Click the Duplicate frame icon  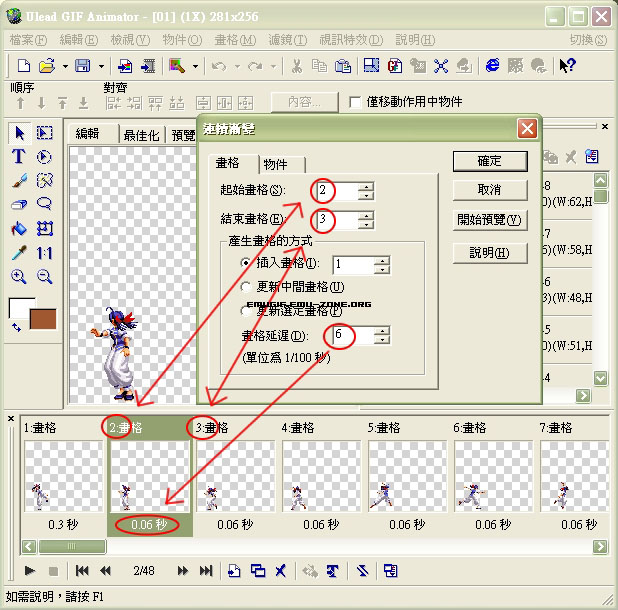point(258,570)
